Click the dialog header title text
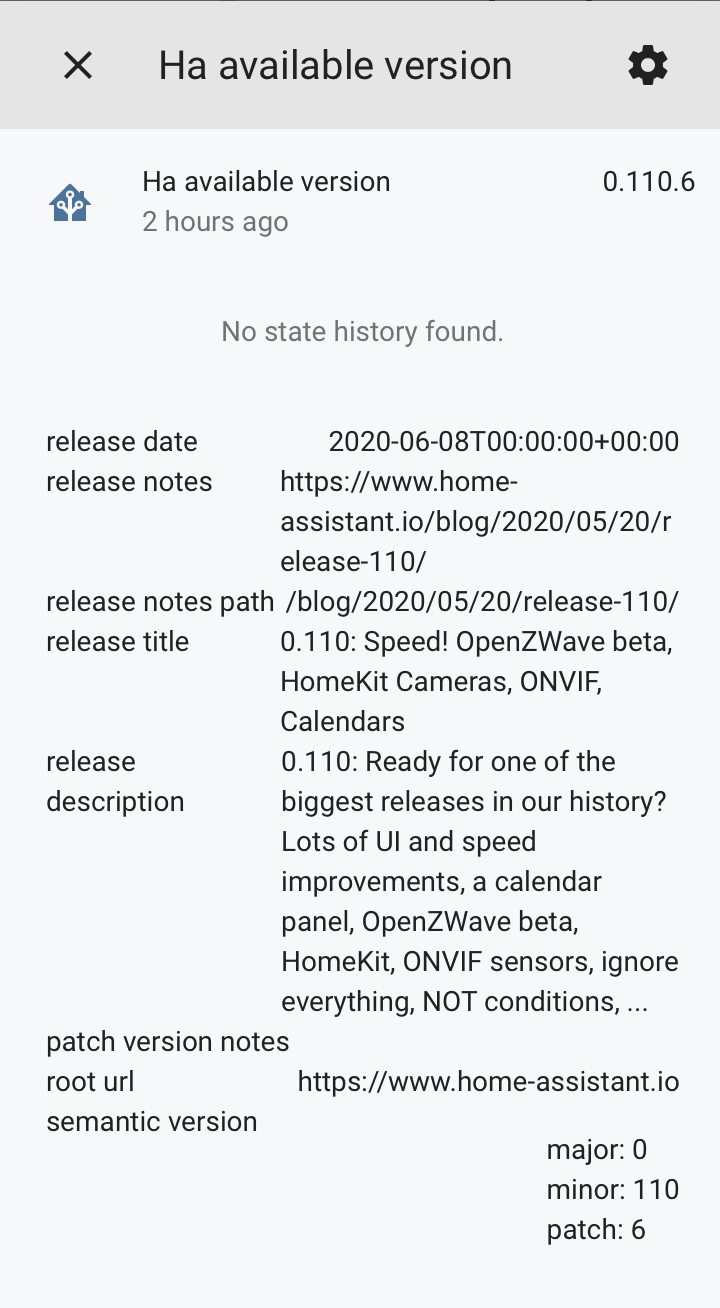This screenshot has width=720, height=1308. (x=335, y=66)
